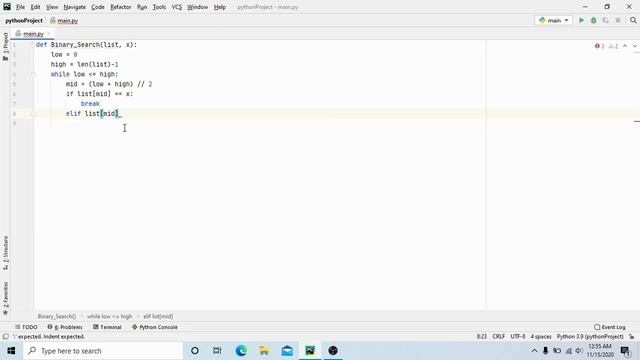Click Binary_Search() breadcrumb
Viewport: 640px width, 360px height.
[x=57, y=316]
